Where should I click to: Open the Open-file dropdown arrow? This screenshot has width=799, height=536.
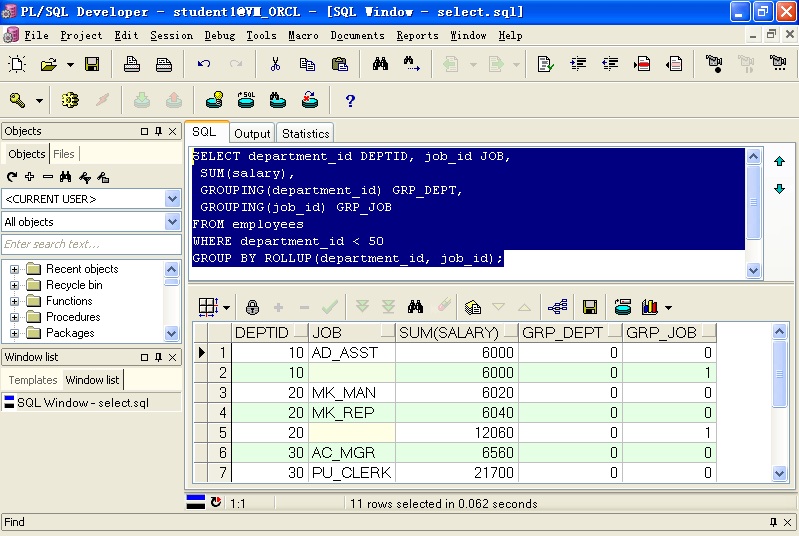[70, 65]
